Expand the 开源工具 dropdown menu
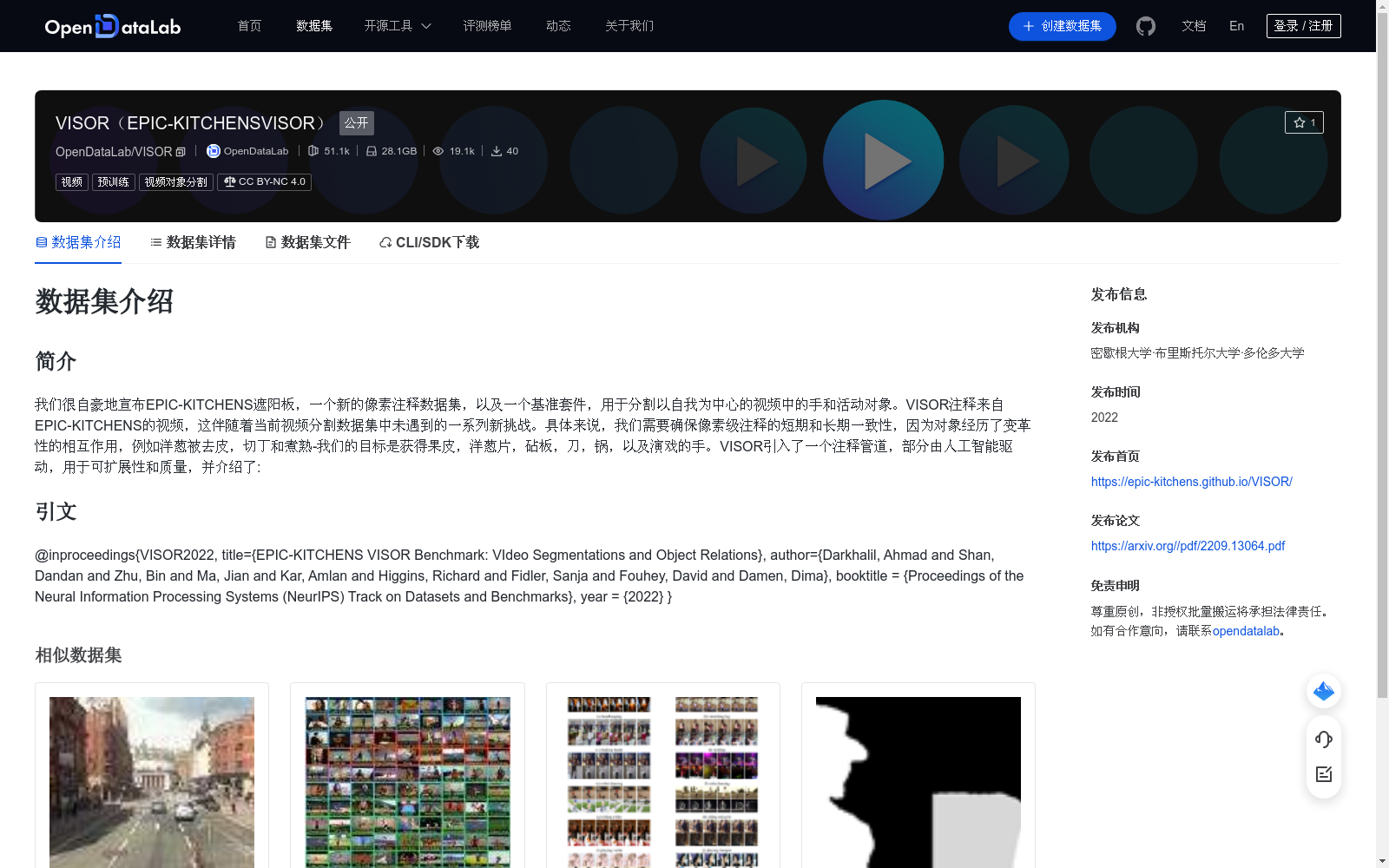This screenshot has height=868, width=1389. pyautogui.click(x=398, y=26)
